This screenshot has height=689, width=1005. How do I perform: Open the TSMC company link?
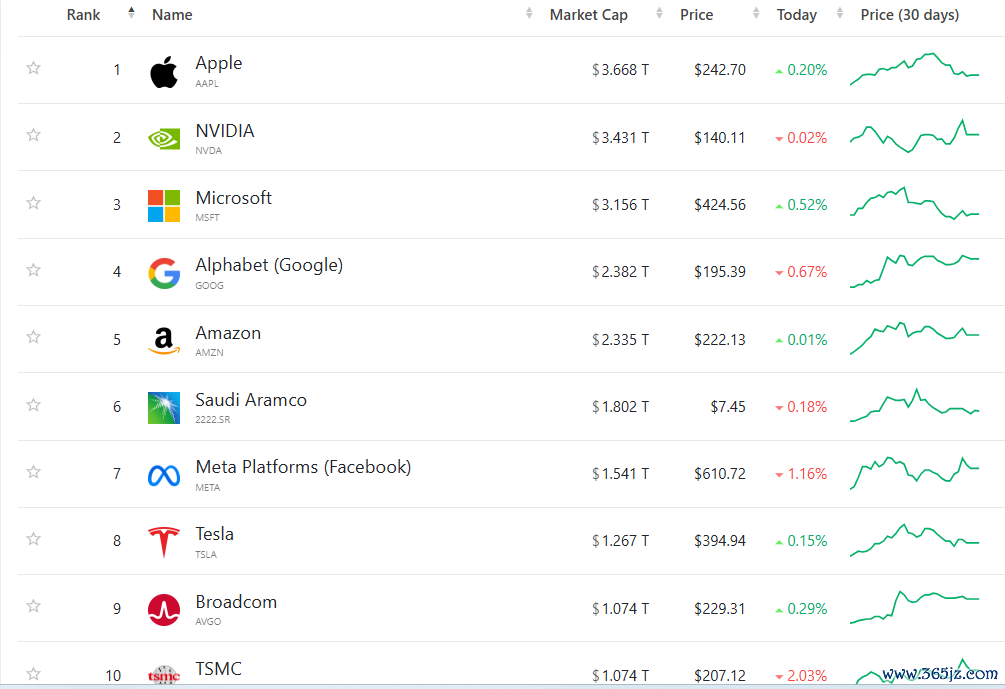(219, 668)
